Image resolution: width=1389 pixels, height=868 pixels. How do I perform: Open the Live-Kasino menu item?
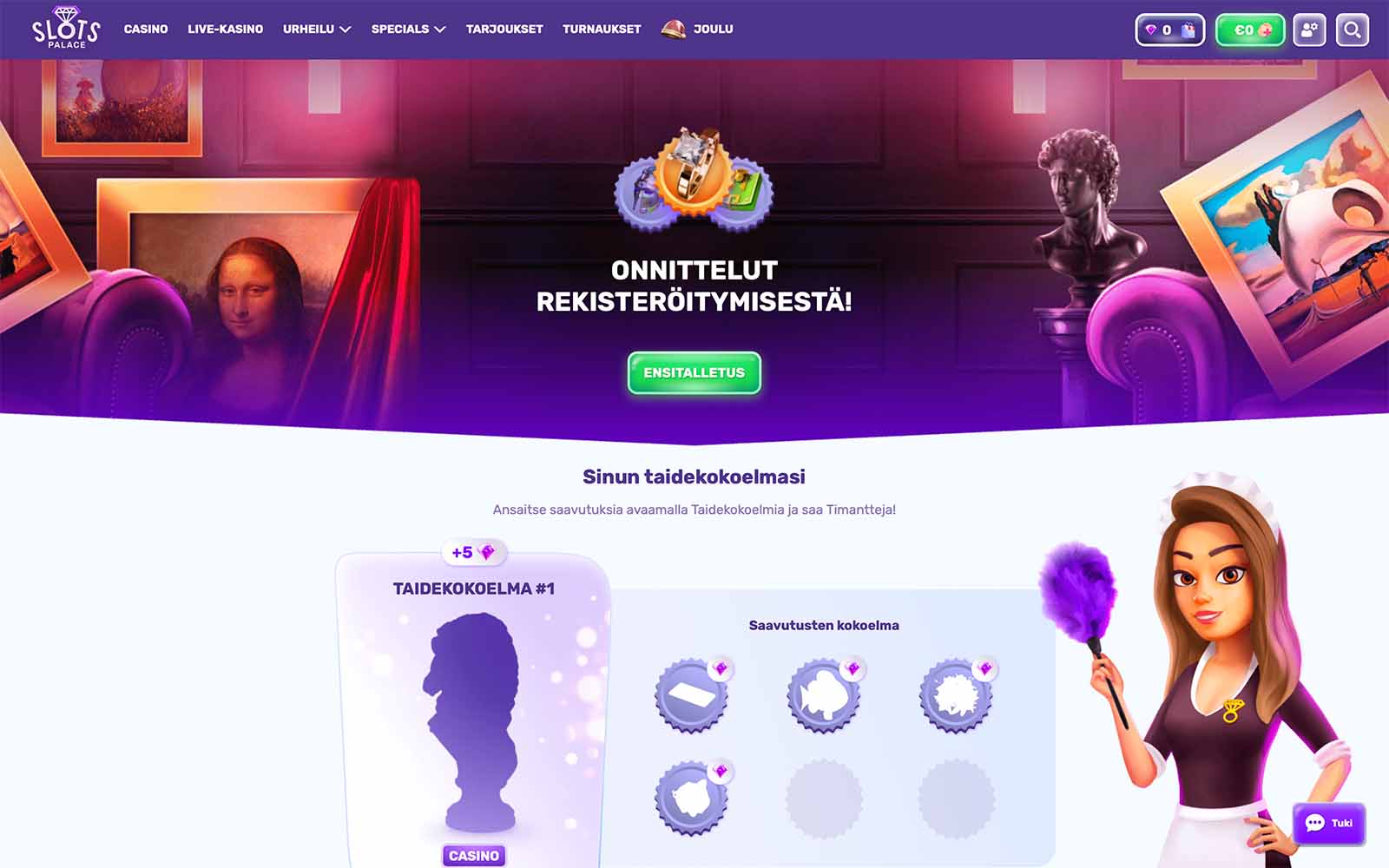pyautogui.click(x=225, y=29)
